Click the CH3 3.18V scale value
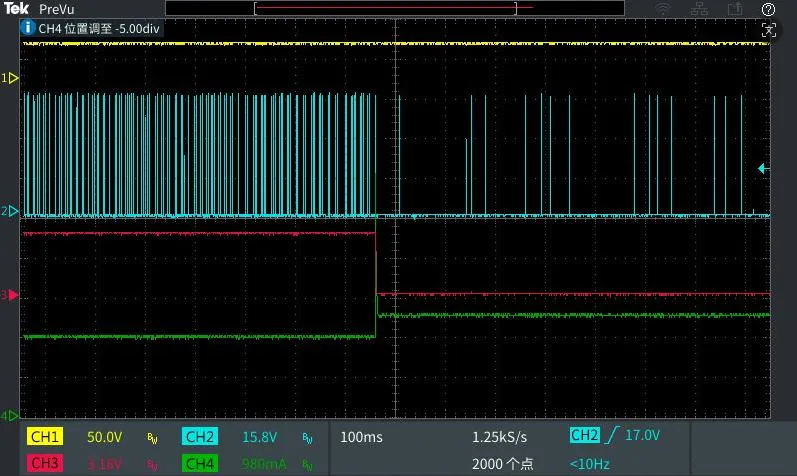Viewport: 797px width, 476px height. pyautogui.click(x=104, y=464)
